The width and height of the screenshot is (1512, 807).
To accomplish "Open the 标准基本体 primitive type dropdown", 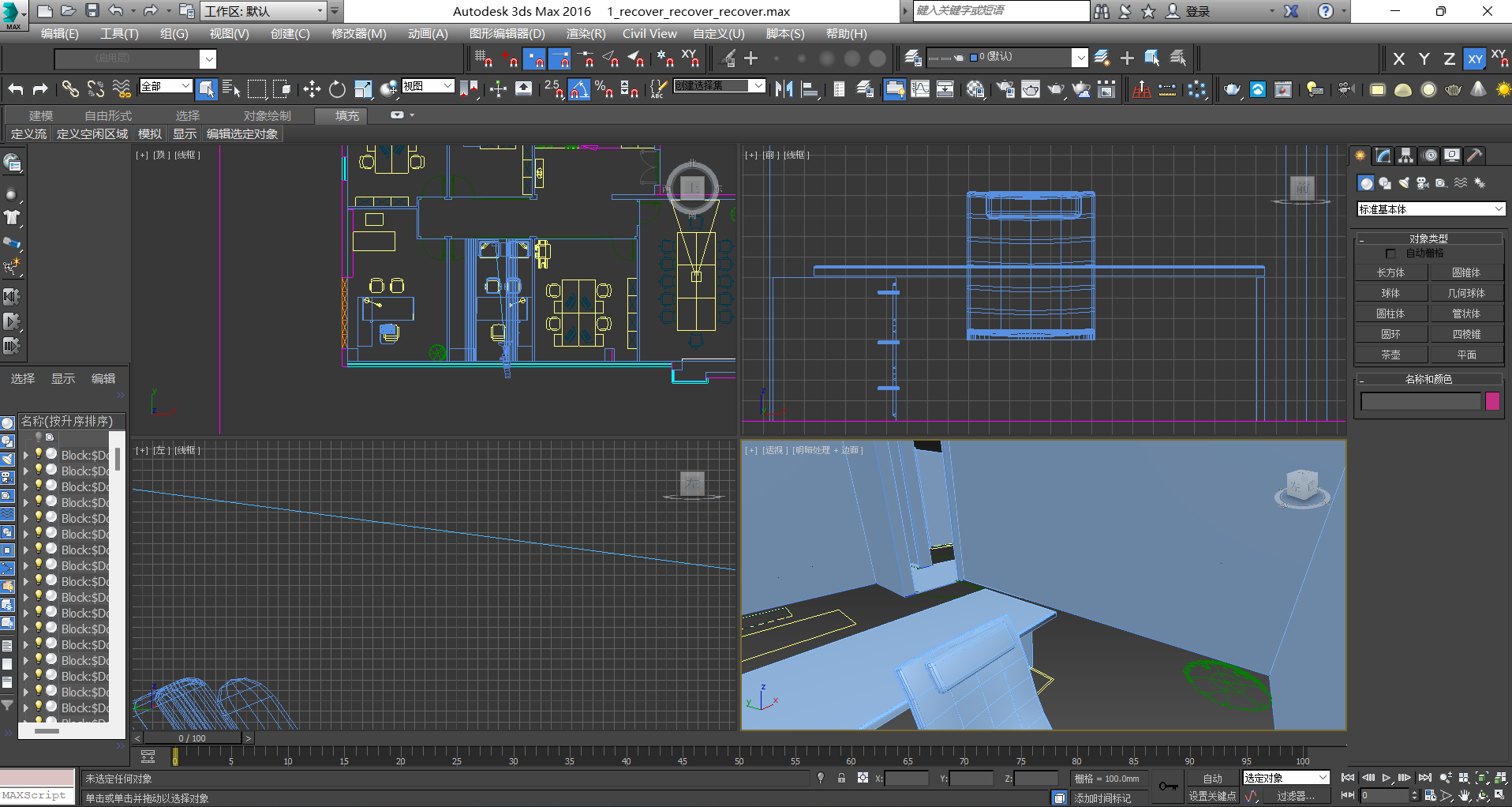I will coord(1430,209).
